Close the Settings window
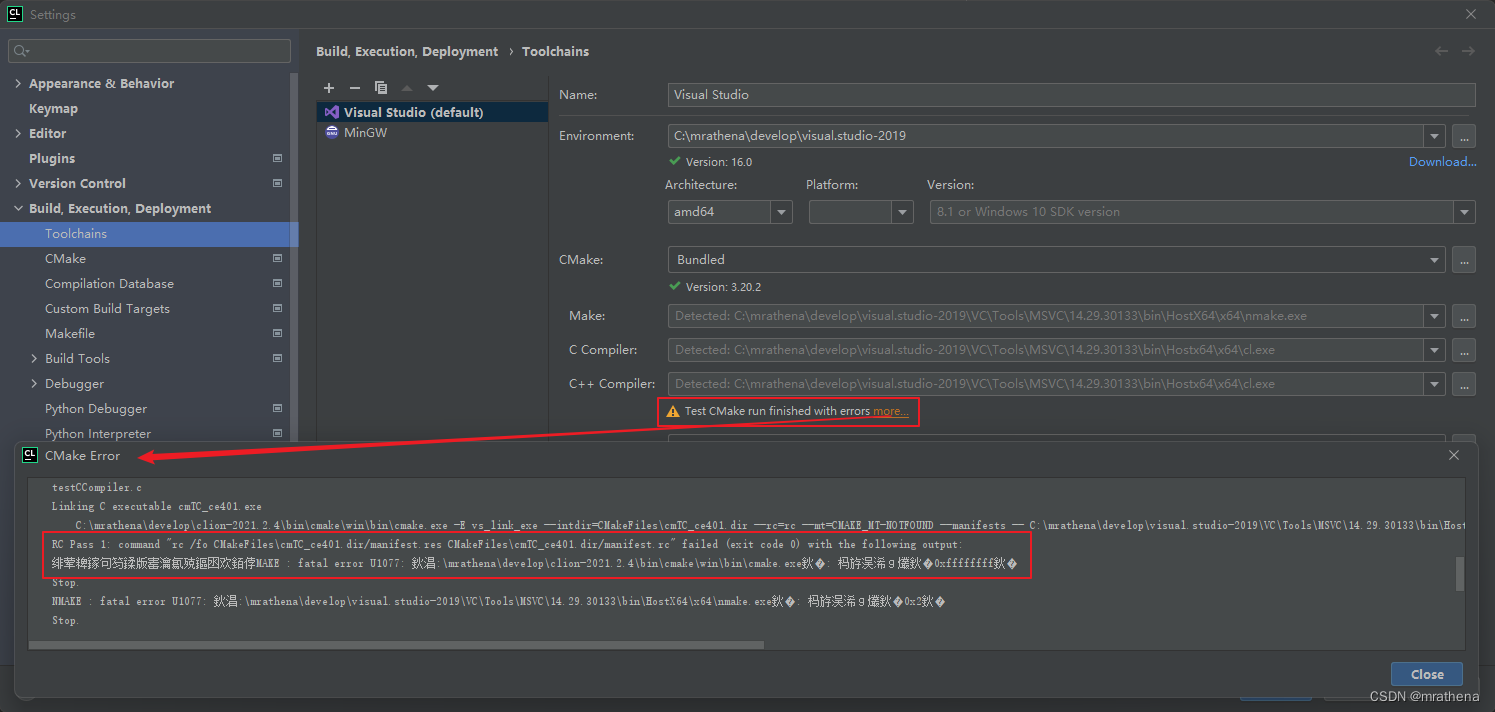The image size is (1495, 712). pos(1471,15)
